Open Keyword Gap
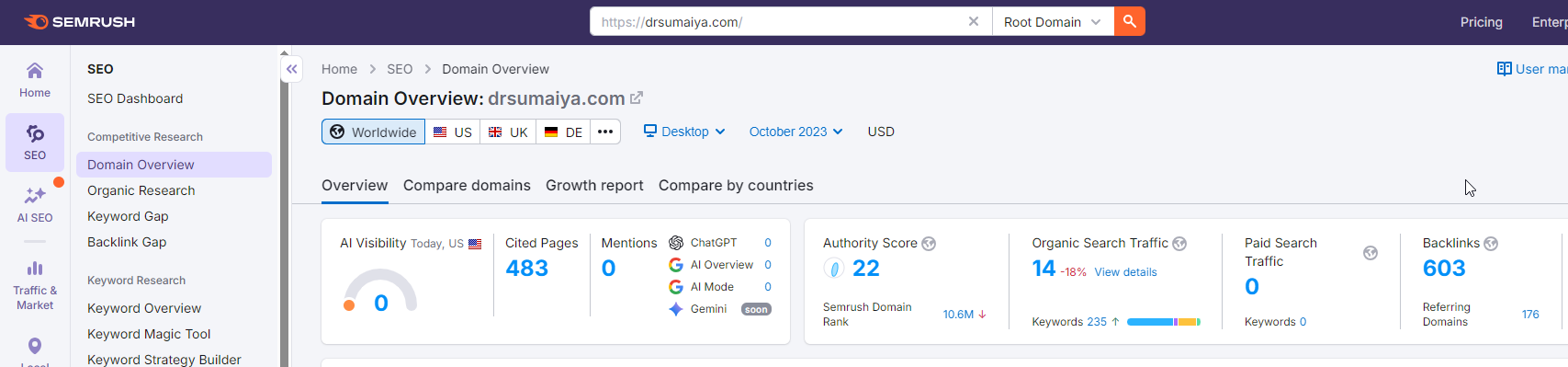The width and height of the screenshot is (1568, 367). [x=128, y=216]
